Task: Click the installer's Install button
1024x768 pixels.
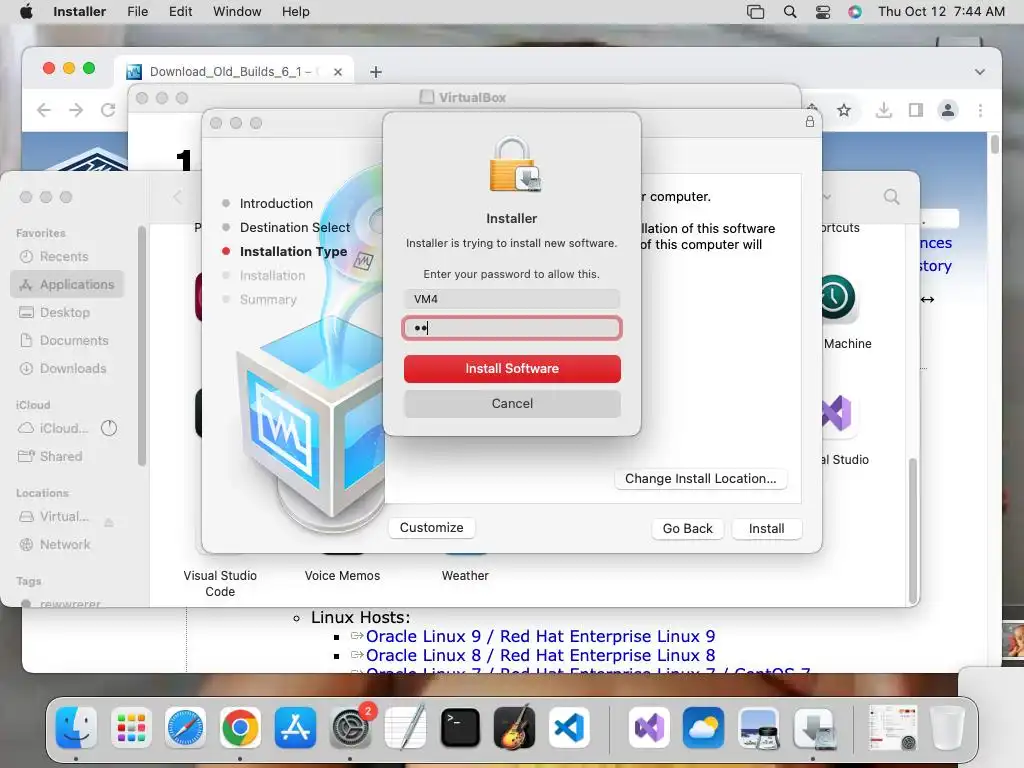Action: tap(766, 528)
